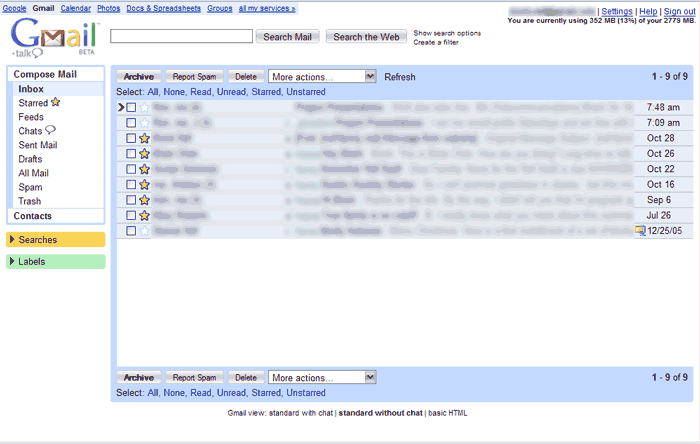Open the top More actions dropdown
Image resolution: width=700 pixels, height=444 pixels.
pyautogui.click(x=322, y=77)
